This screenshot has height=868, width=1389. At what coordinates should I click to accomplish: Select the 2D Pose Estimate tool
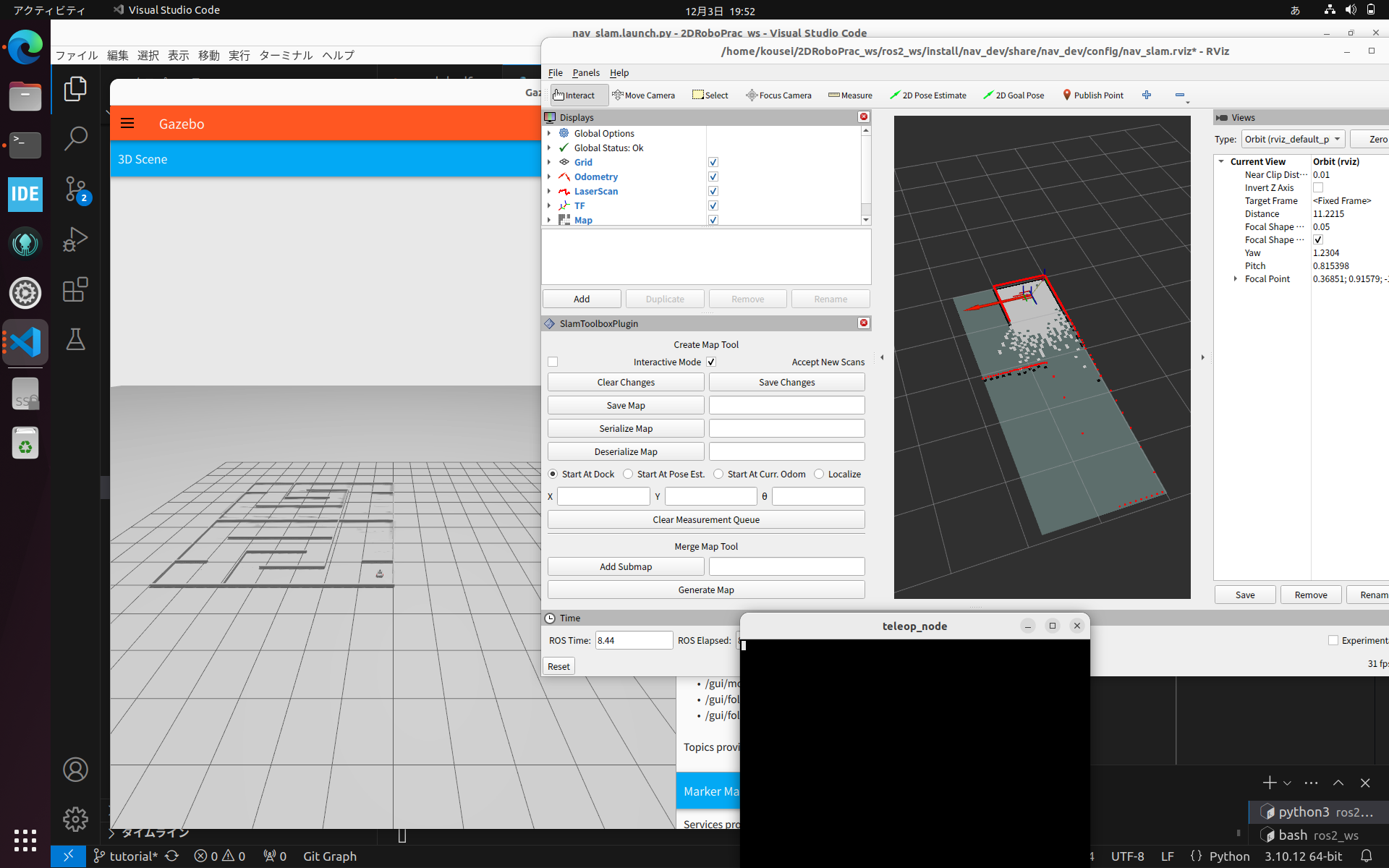[928, 95]
